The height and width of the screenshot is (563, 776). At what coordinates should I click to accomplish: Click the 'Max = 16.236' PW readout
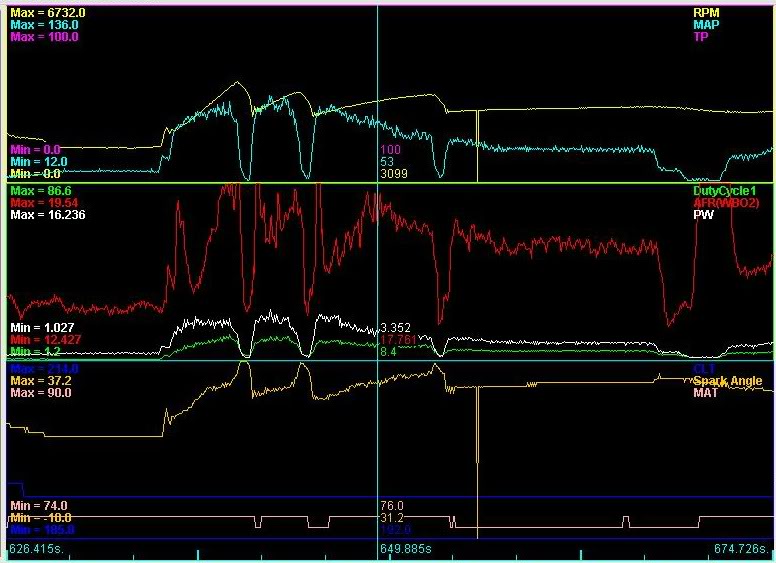(48, 215)
